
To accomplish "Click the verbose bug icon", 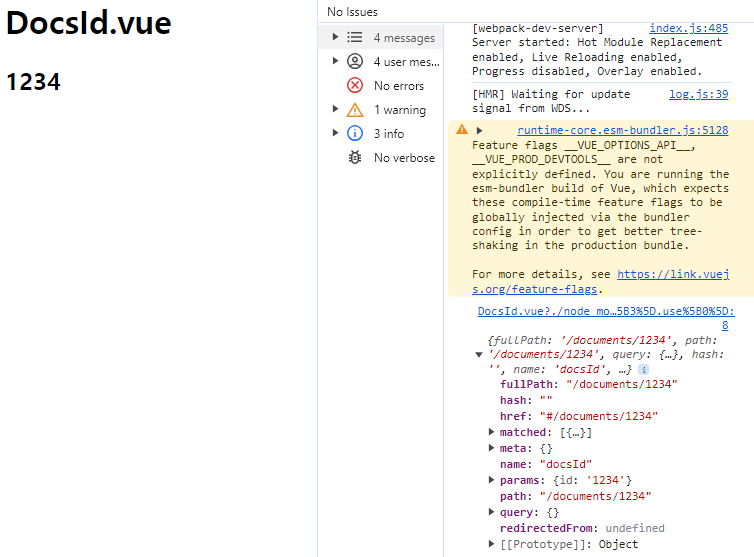I will click(355, 157).
